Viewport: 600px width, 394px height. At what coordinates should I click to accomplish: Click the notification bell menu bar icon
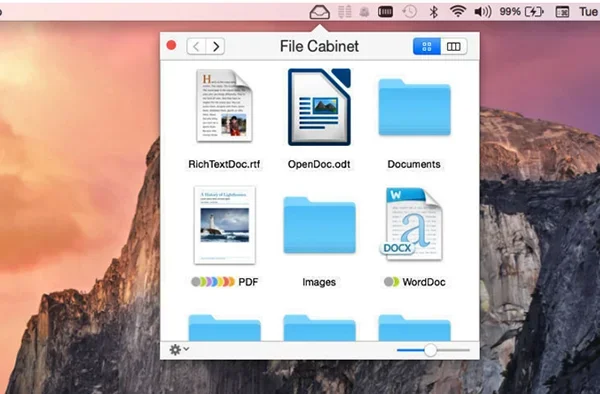[364, 12]
